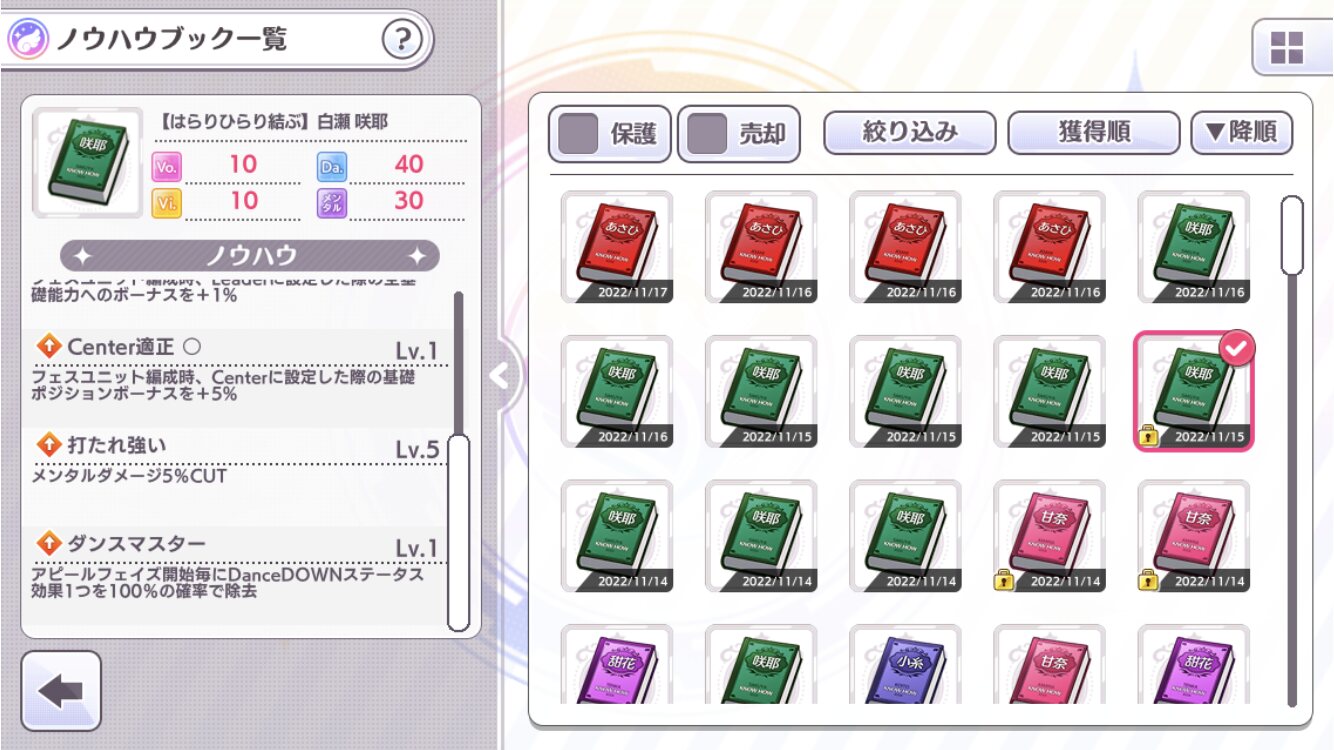Viewport: 1334px width, 750px height.
Task: Toggle the ▼降順 descending order
Action: pyautogui.click(x=1242, y=132)
